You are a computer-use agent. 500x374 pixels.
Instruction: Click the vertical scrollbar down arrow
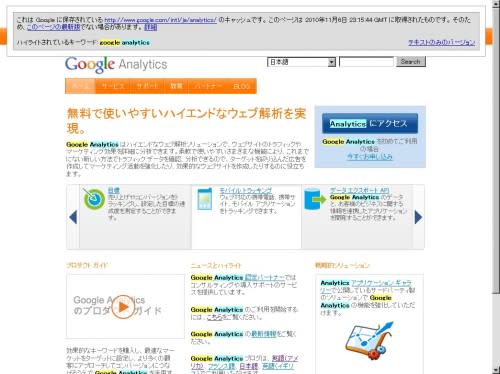pos(496,370)
